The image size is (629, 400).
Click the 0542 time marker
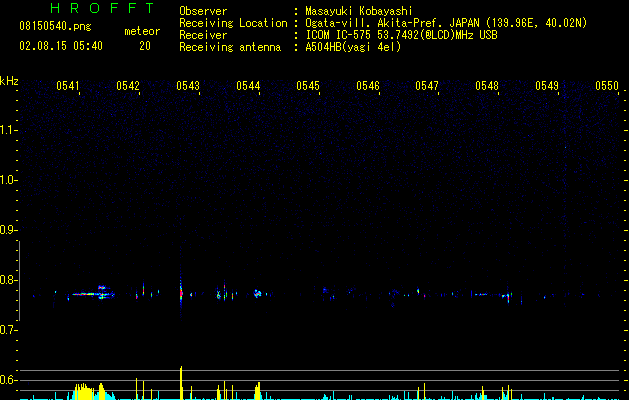pyautogui.click(x=128, y=86)
